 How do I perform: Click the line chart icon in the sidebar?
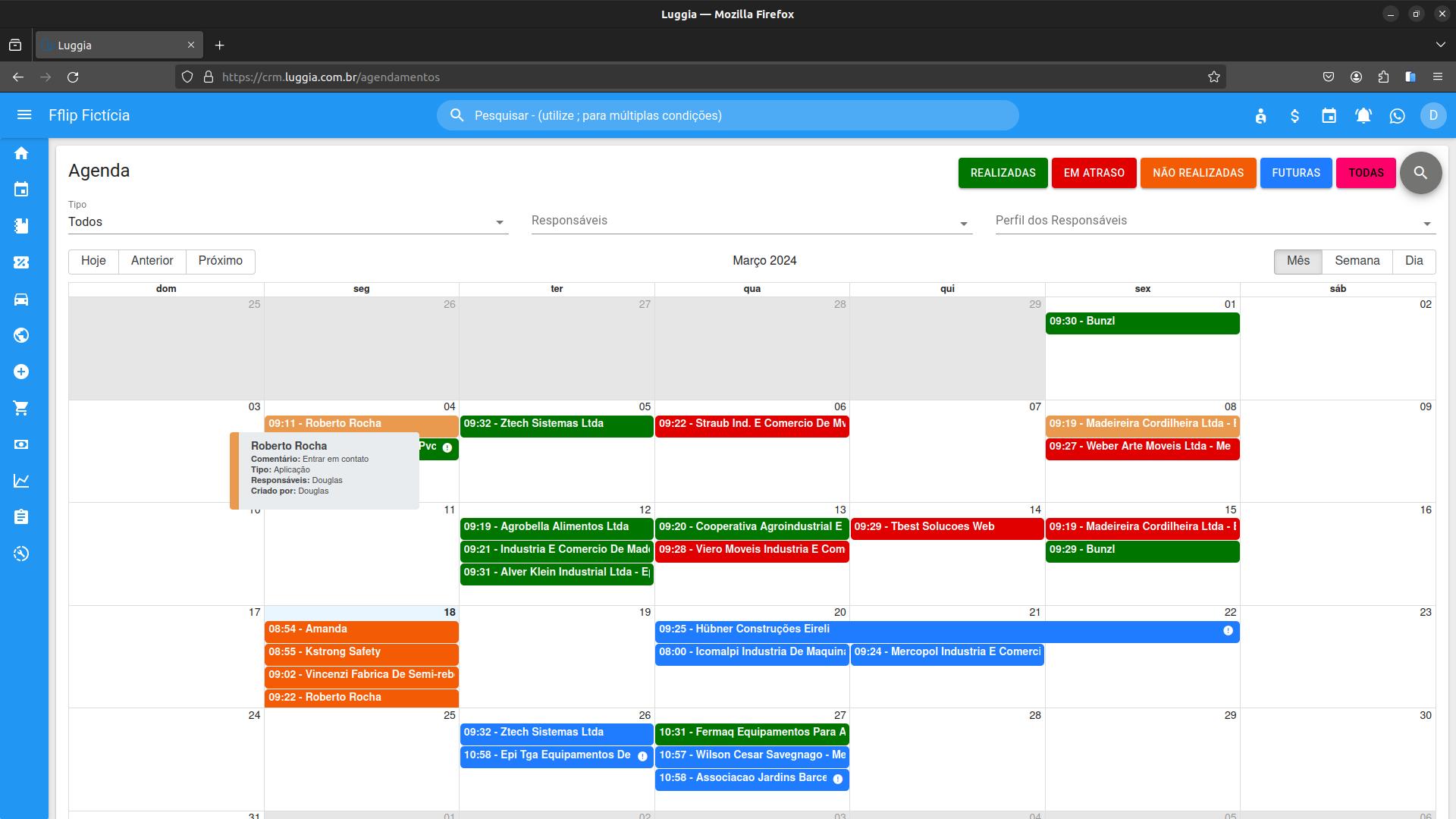click(x=21, y=481)
